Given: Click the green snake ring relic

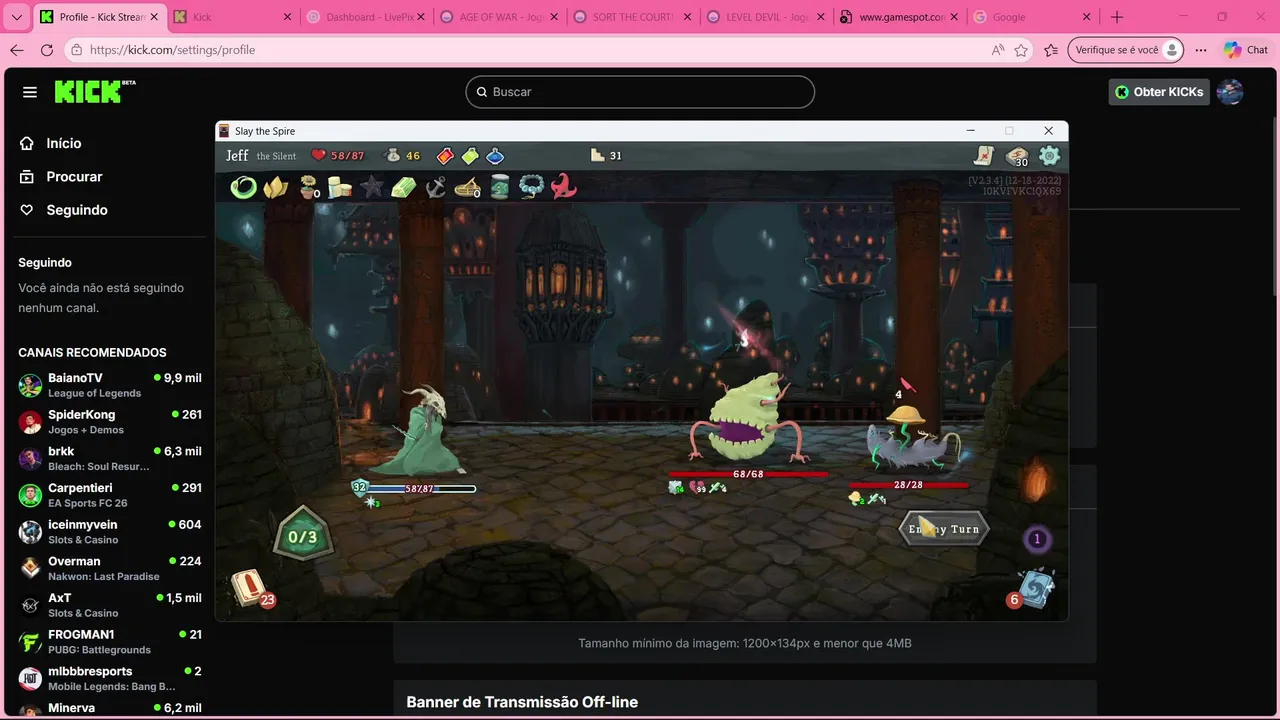Looking at the screenshot, I should pyautogui.click(x=243, y=187).
